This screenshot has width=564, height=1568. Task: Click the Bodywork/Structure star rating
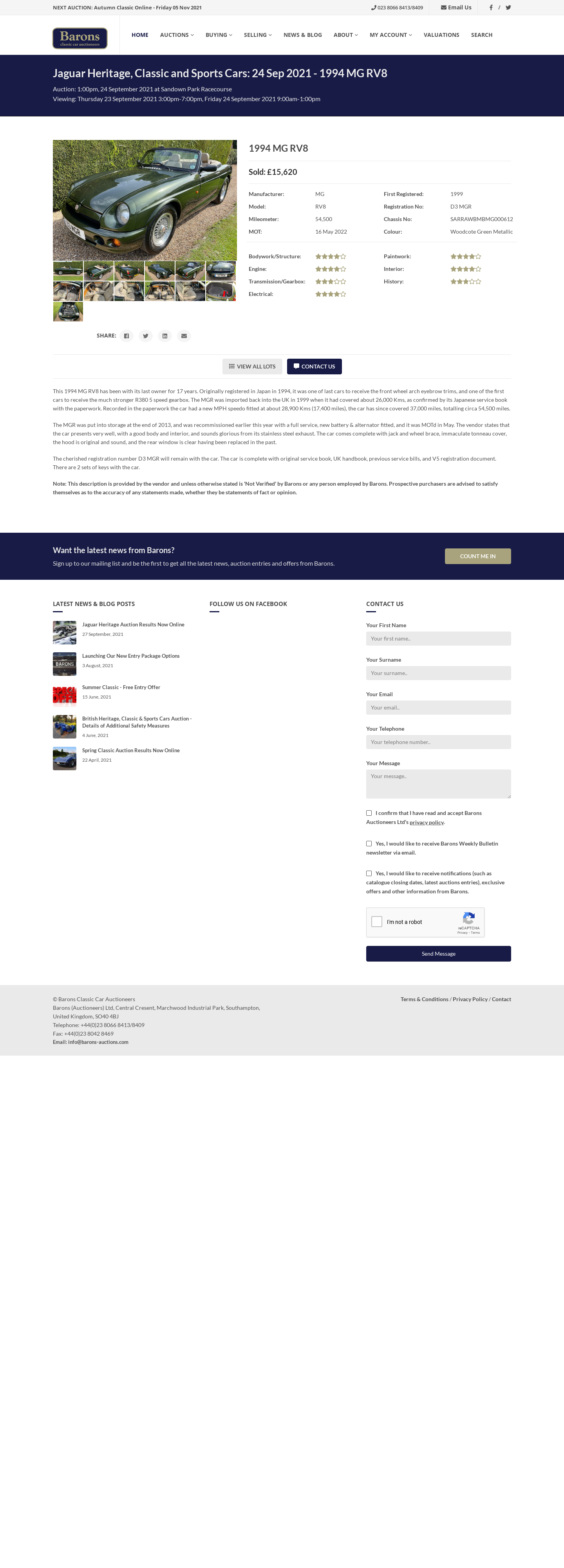(330, 257)
